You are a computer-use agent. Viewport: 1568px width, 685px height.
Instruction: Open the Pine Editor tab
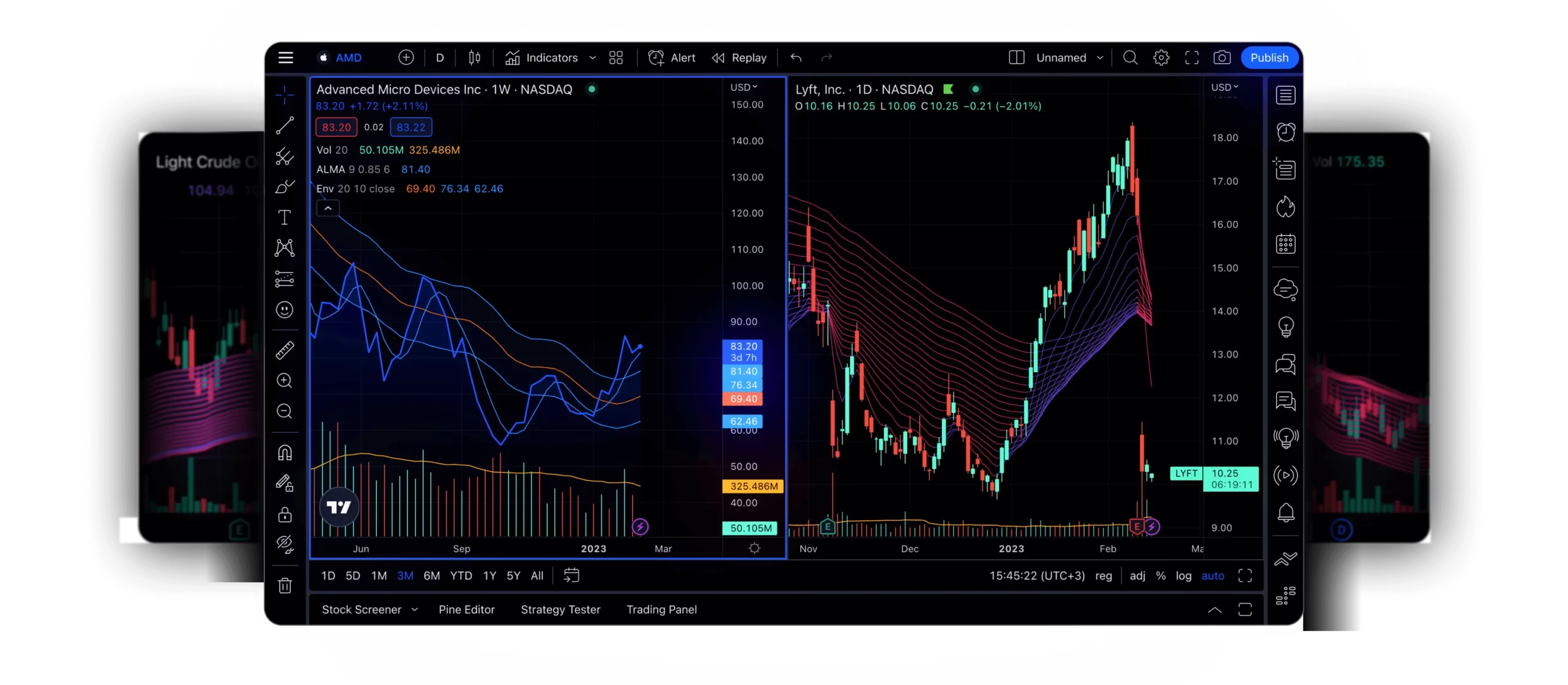click(466, 609)
